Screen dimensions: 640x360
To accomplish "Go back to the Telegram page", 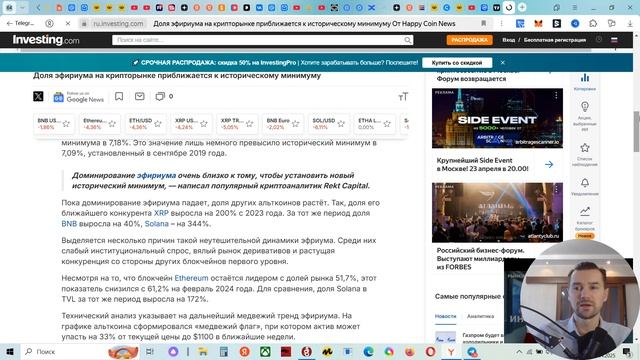I will coord(21,24).
